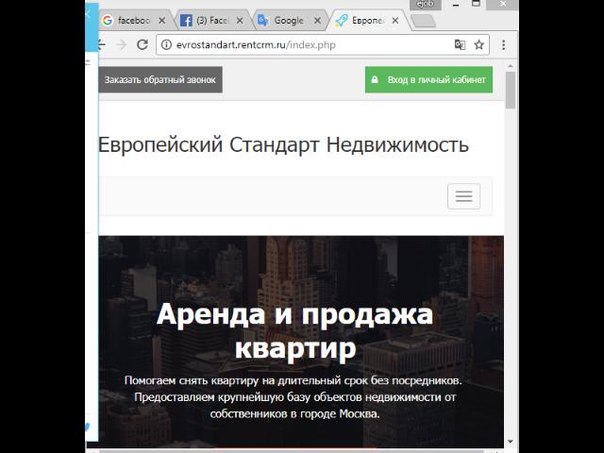Click the scrollbar down arrow

(x=510, y=441)
